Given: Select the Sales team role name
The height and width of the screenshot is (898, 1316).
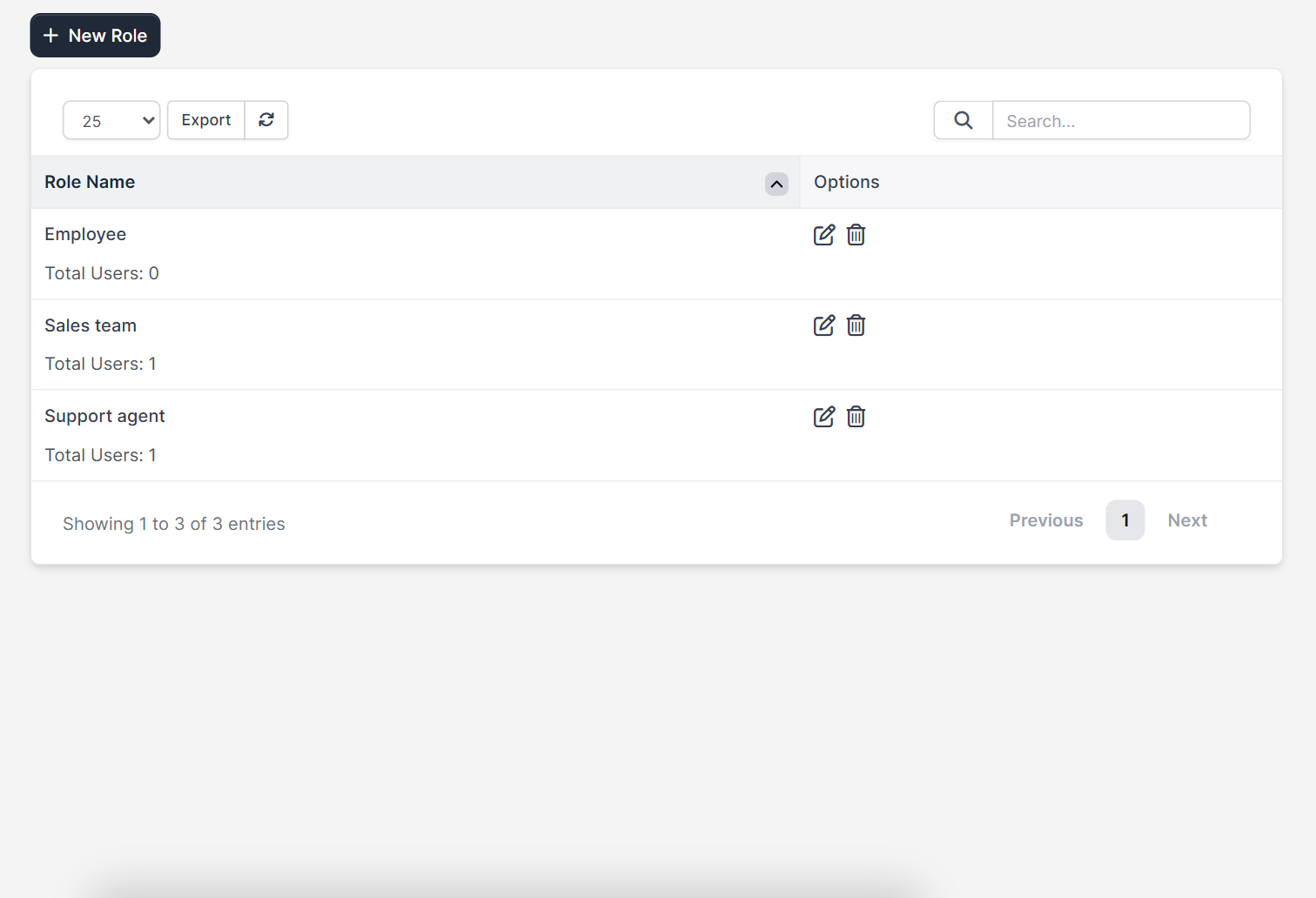Looking at the screenshot, I should [x=91, y=325].
